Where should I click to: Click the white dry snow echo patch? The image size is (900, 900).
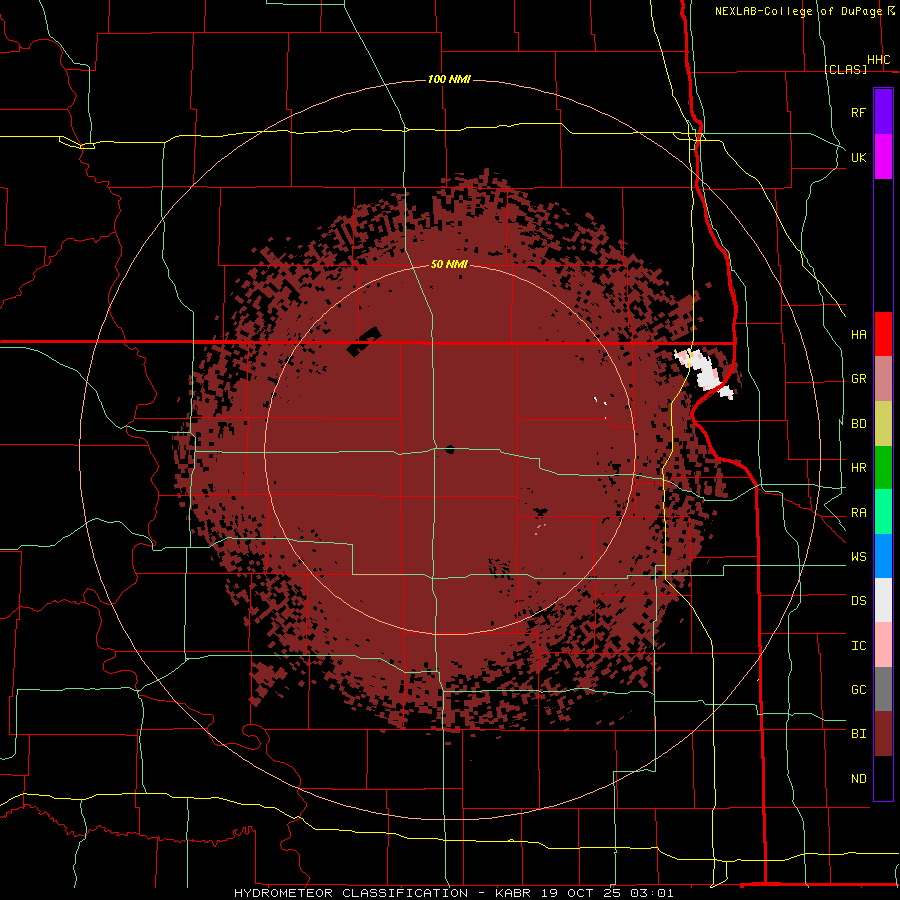(x=705, y=374)
